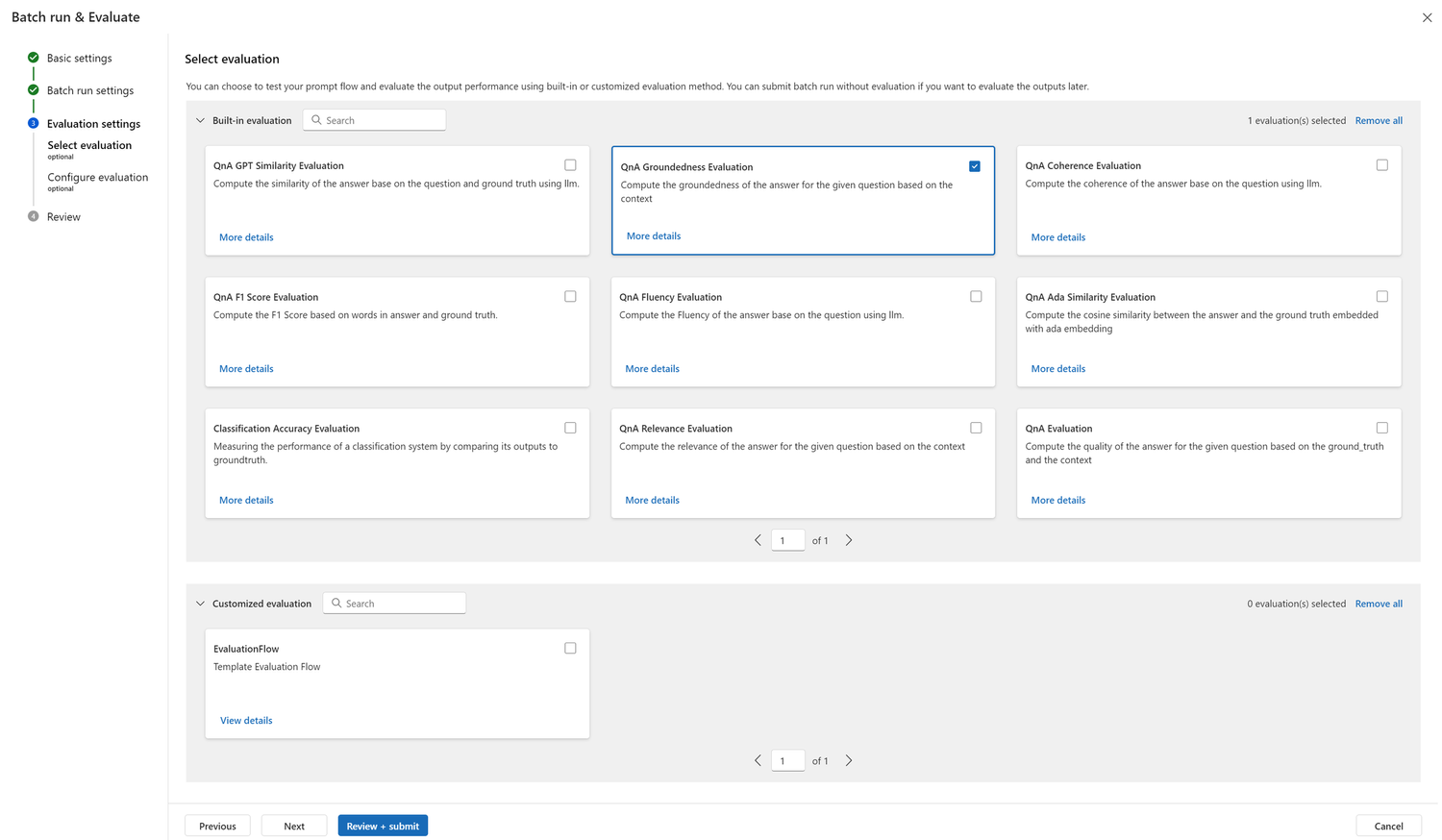The width and height of the screenshot is (1442, 840).
Task: Click the completed checkmark beside Basic settings
Action: click(32, 58)
